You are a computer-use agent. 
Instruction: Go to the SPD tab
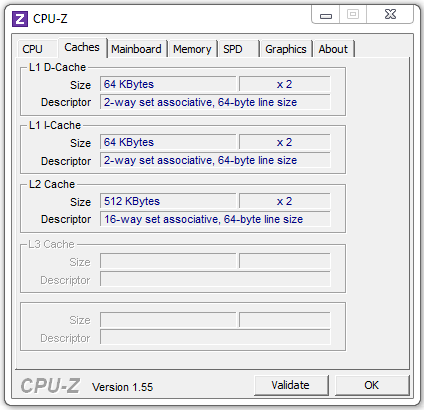coord(238,49)
